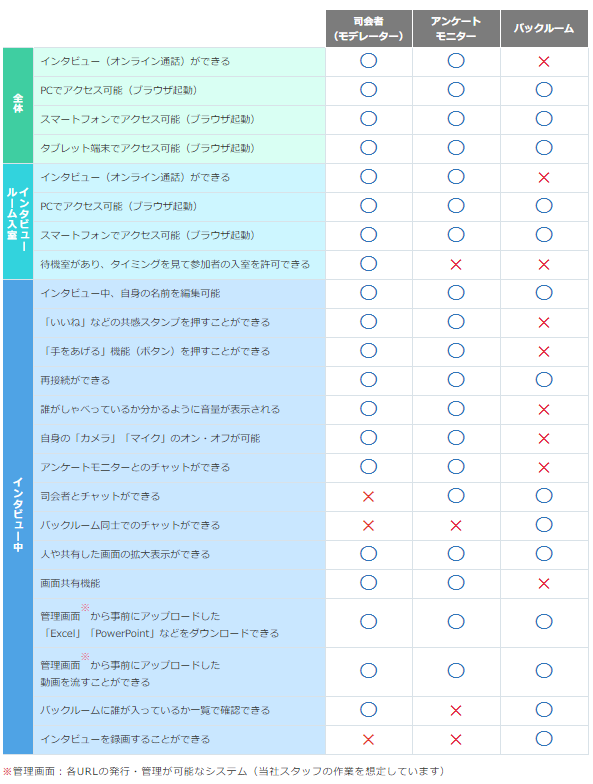The width and height of the screenshot is (593, 784).
Task: Click the green 全体 category label
Action: 18,105
